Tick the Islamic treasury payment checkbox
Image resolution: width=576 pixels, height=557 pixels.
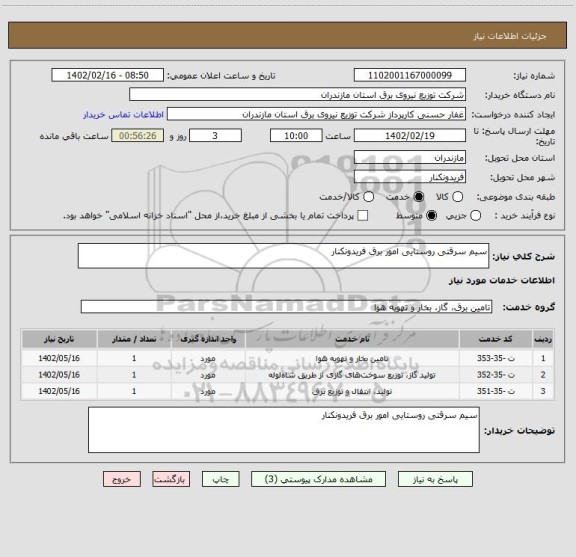tap(363, 216)
